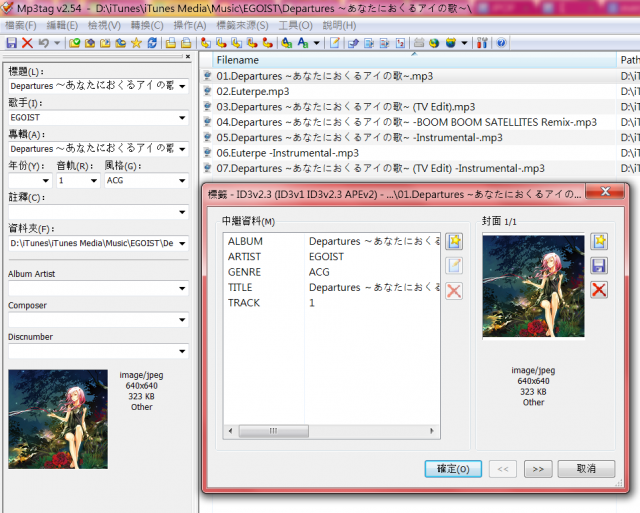Image resolution: width=640 pixels, height=513 pixels.
Task: Expand the 註釋(C) comment dropdown
Action: click(x=182, y=212)
